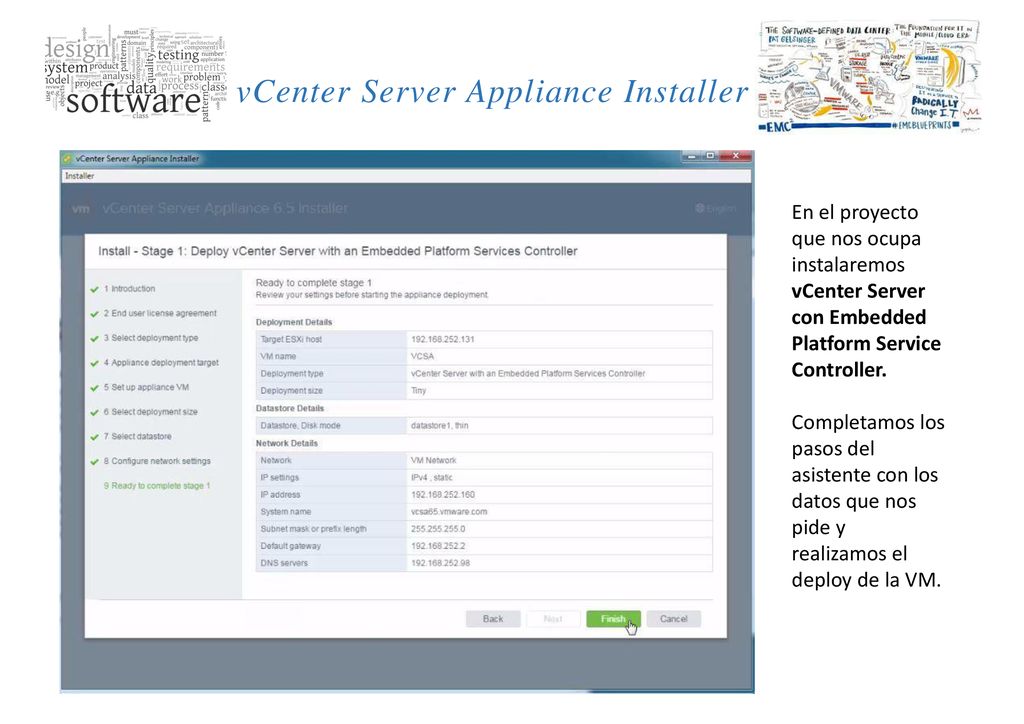The image size is (1024, 724).
Task: Click the "Deployment Details" section heading
Action: 294,323
